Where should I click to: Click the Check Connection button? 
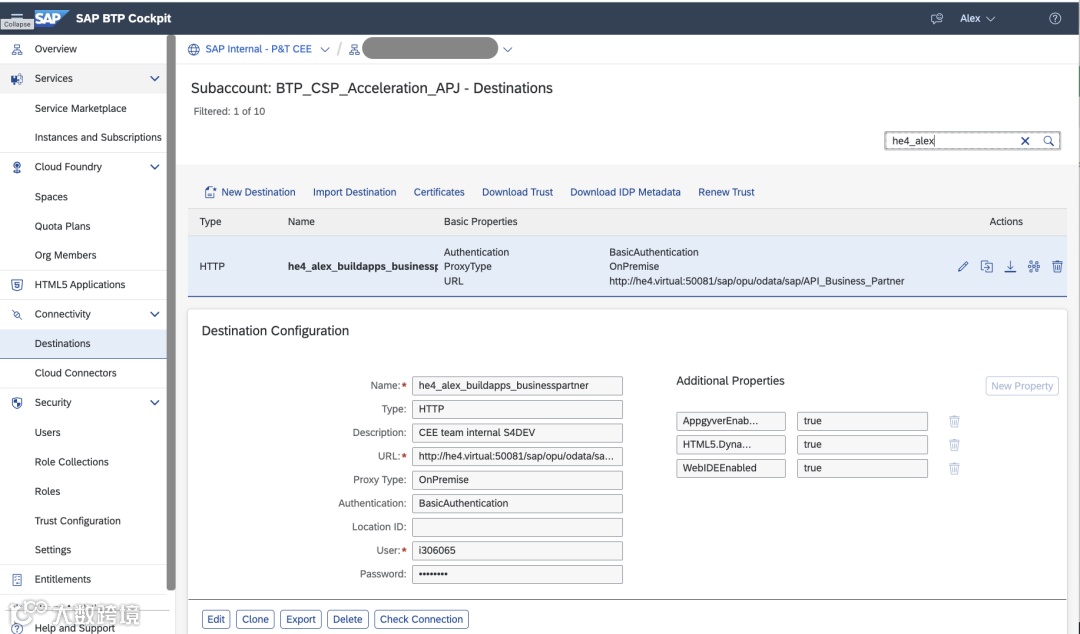pyautogui.click(x=422, y=620)
